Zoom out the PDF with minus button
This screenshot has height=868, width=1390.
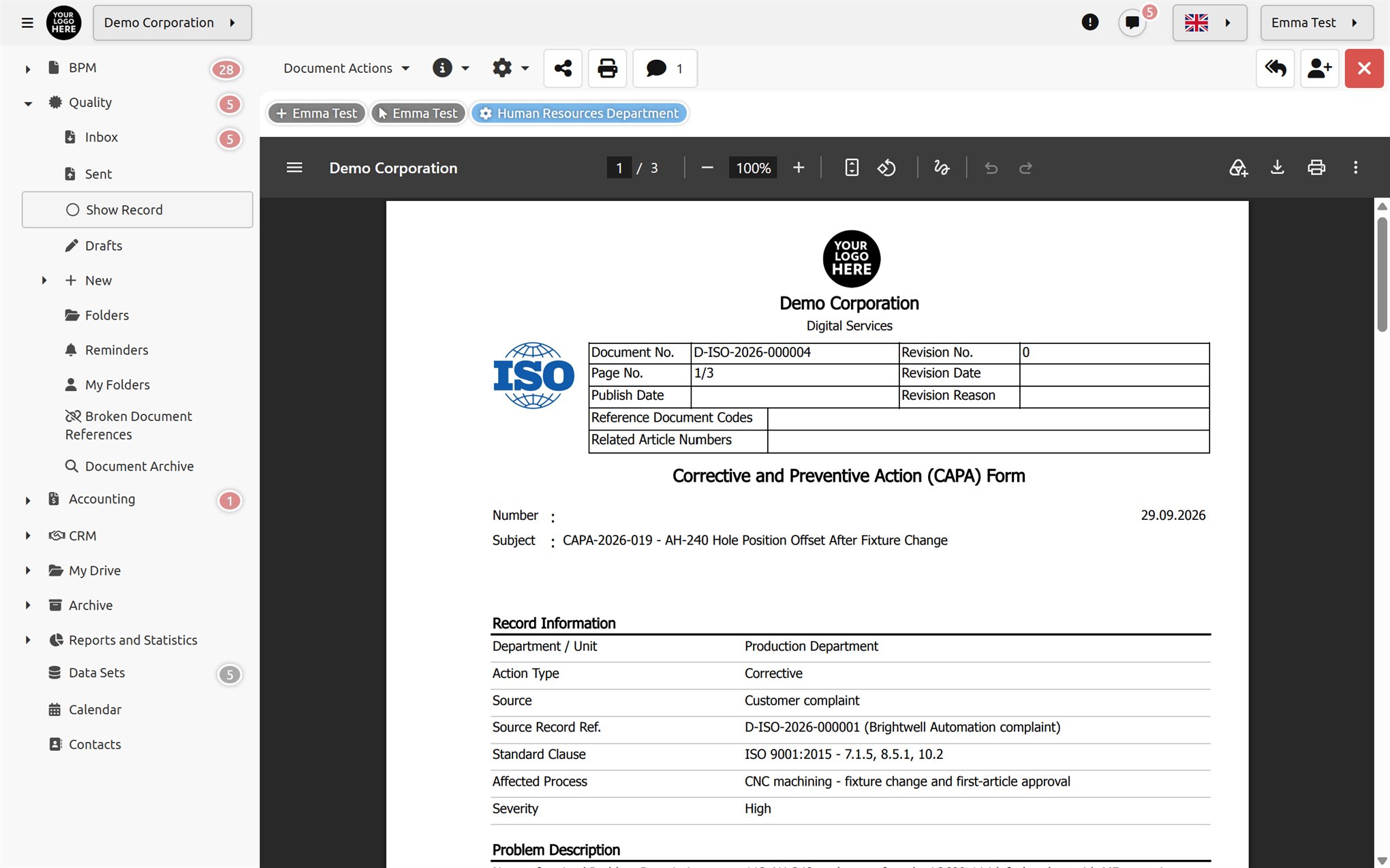click(x=707, y=168)
